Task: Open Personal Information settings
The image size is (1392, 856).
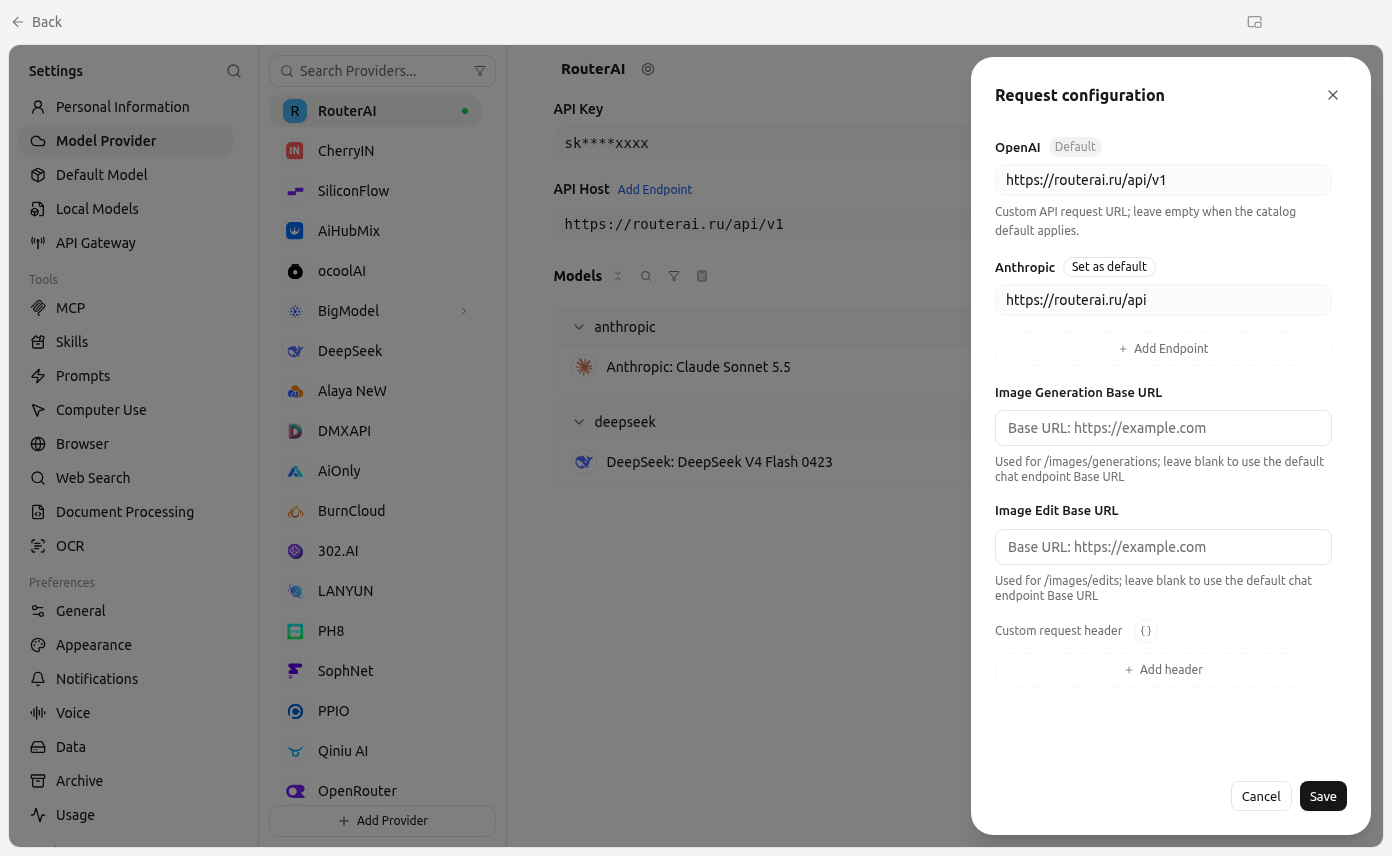Action: point(126,107)
